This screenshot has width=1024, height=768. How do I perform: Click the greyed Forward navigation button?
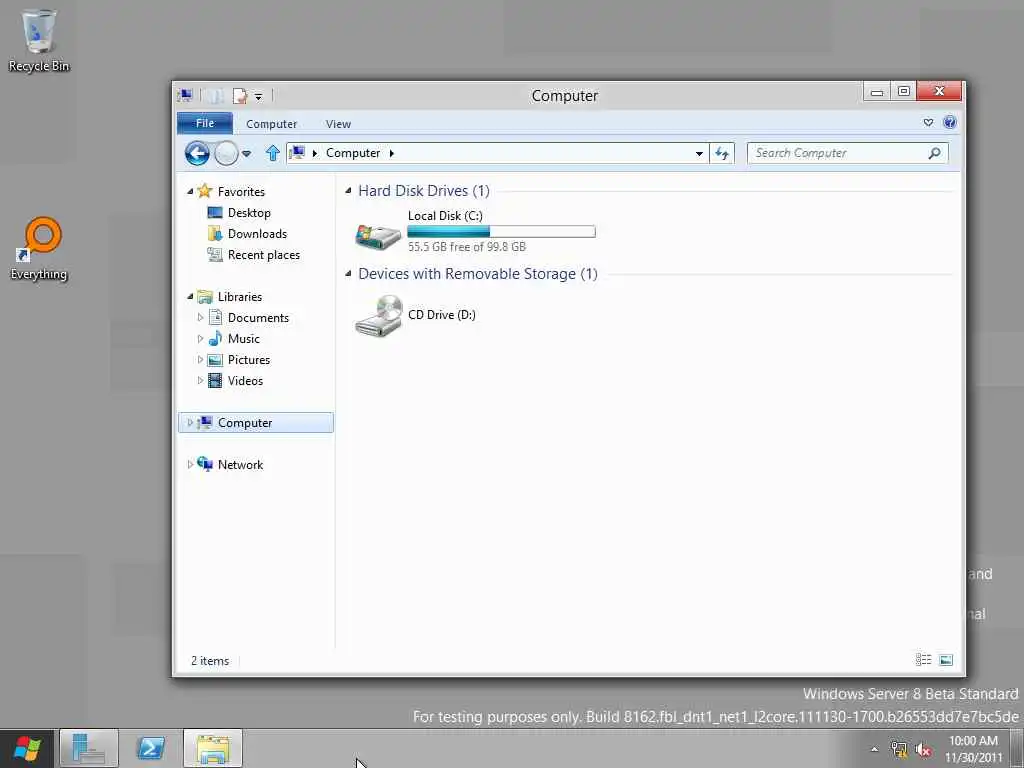227,153
